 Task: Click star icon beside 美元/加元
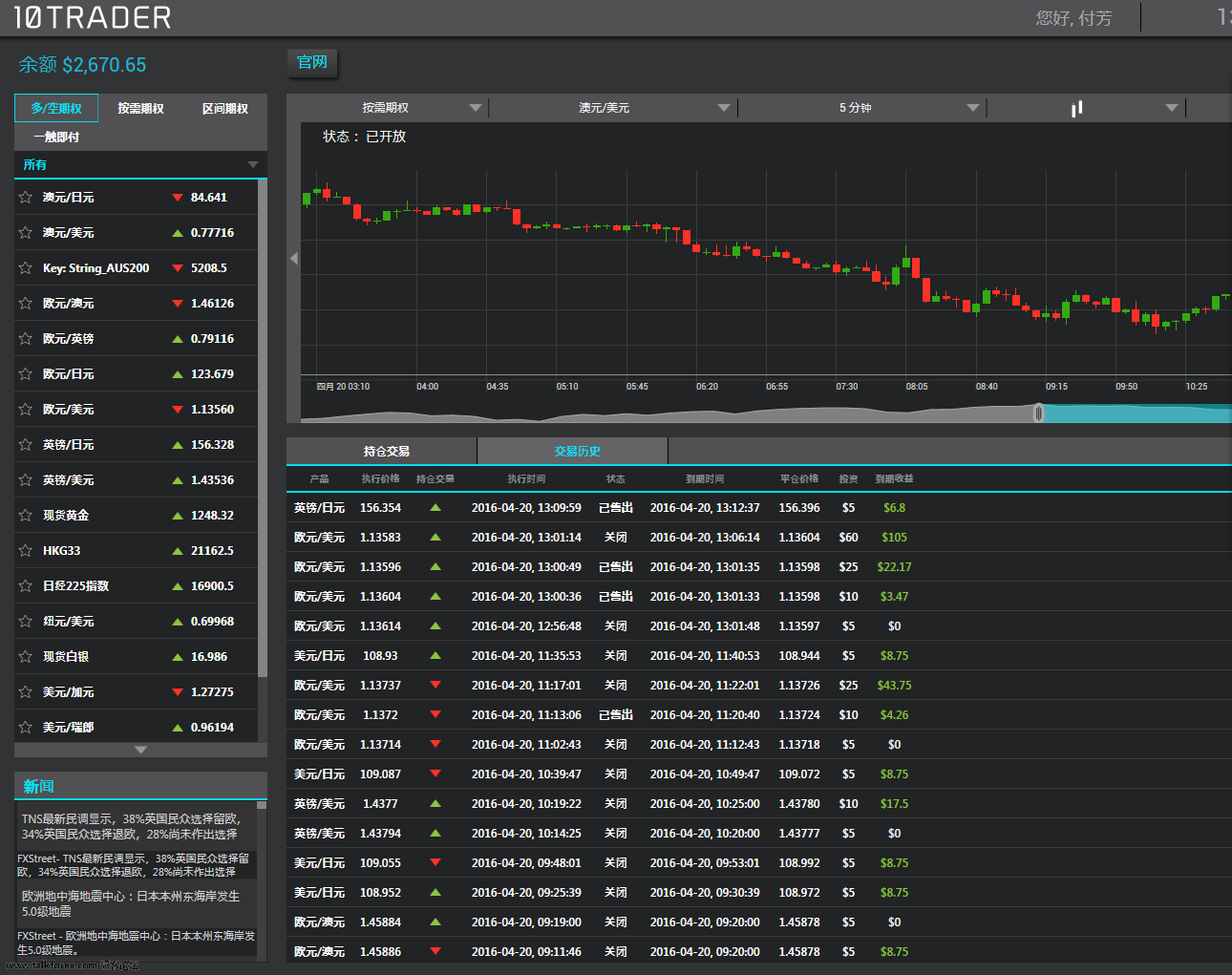(26, 692)
